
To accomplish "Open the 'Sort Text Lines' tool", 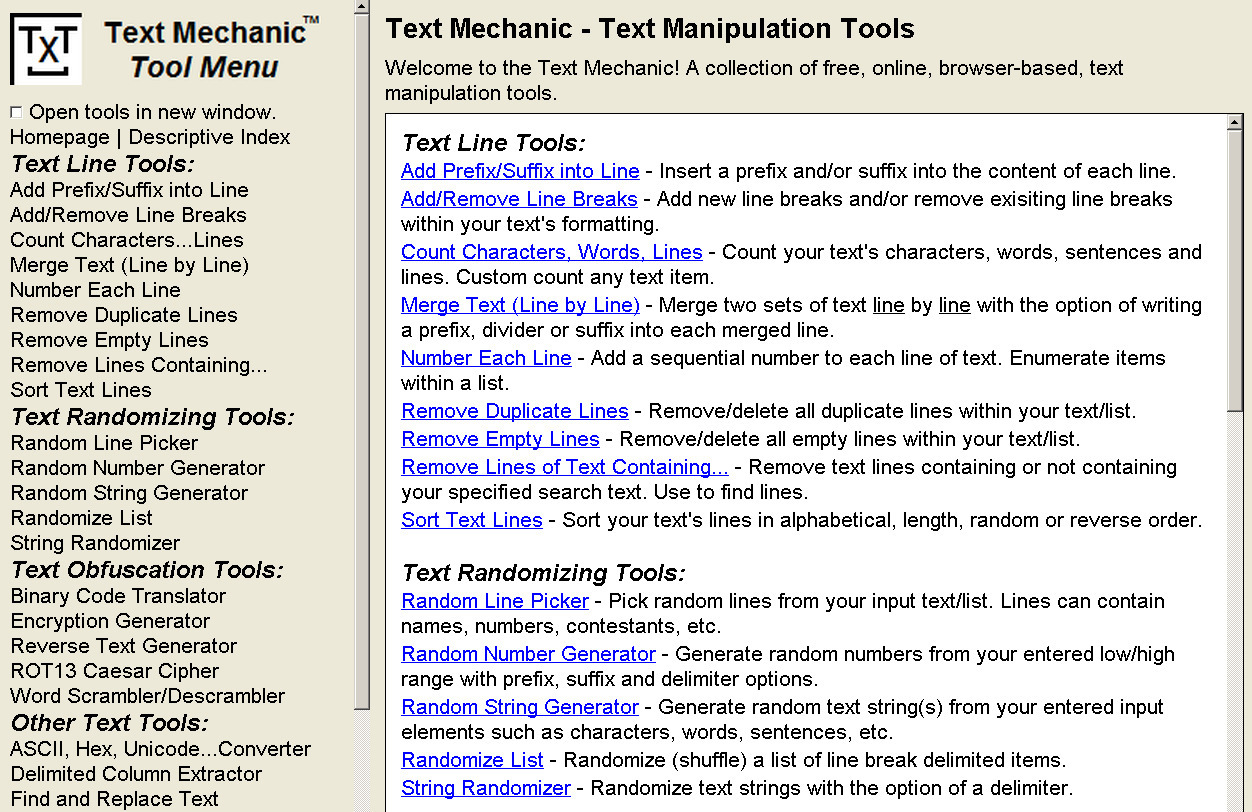I will 471,520.
